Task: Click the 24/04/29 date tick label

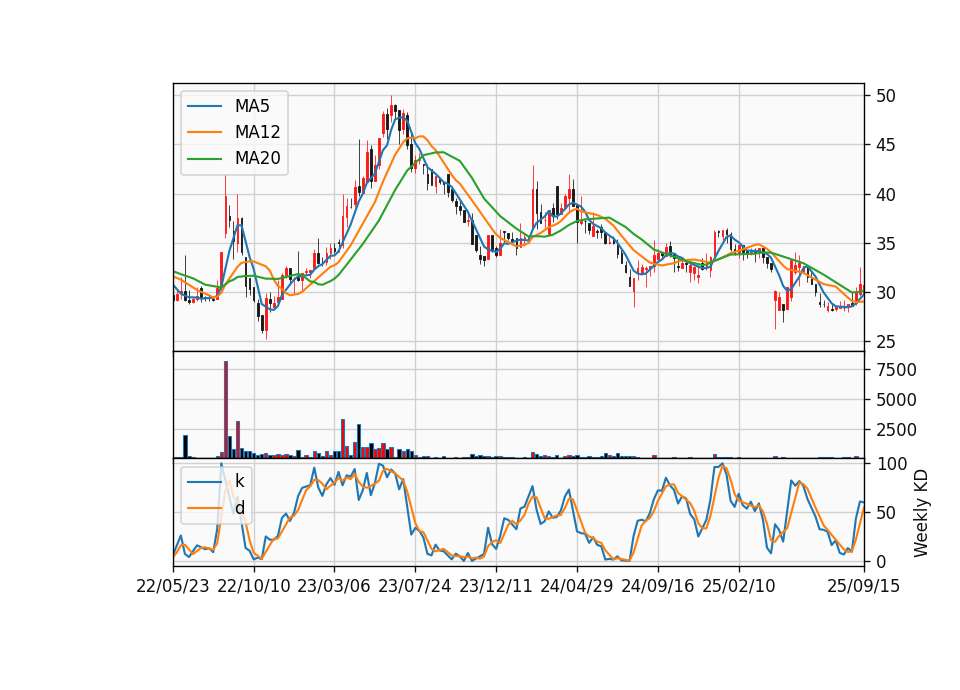Action: pos(577,586)
